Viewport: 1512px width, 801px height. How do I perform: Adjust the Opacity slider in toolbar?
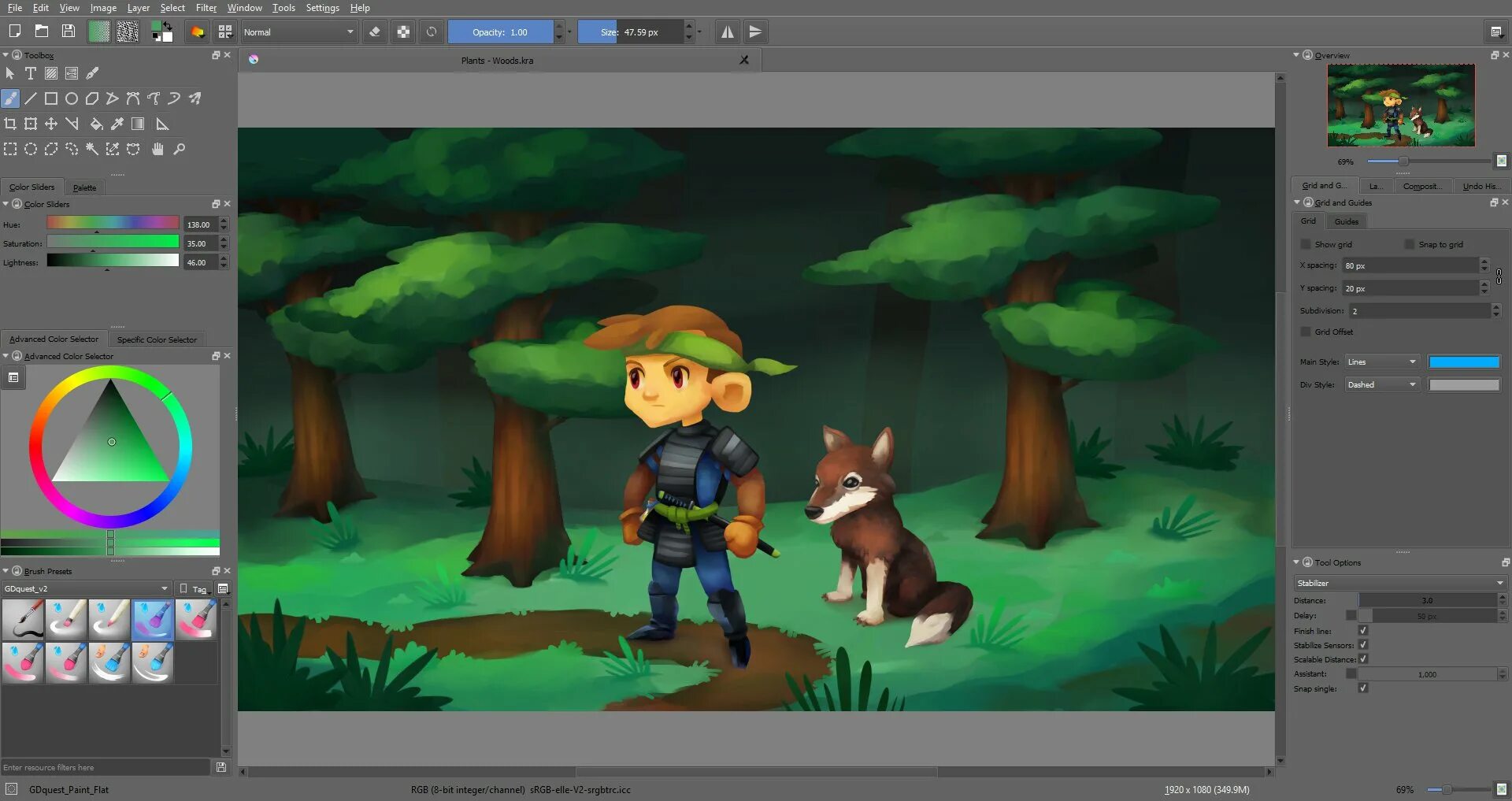[500, 32]
